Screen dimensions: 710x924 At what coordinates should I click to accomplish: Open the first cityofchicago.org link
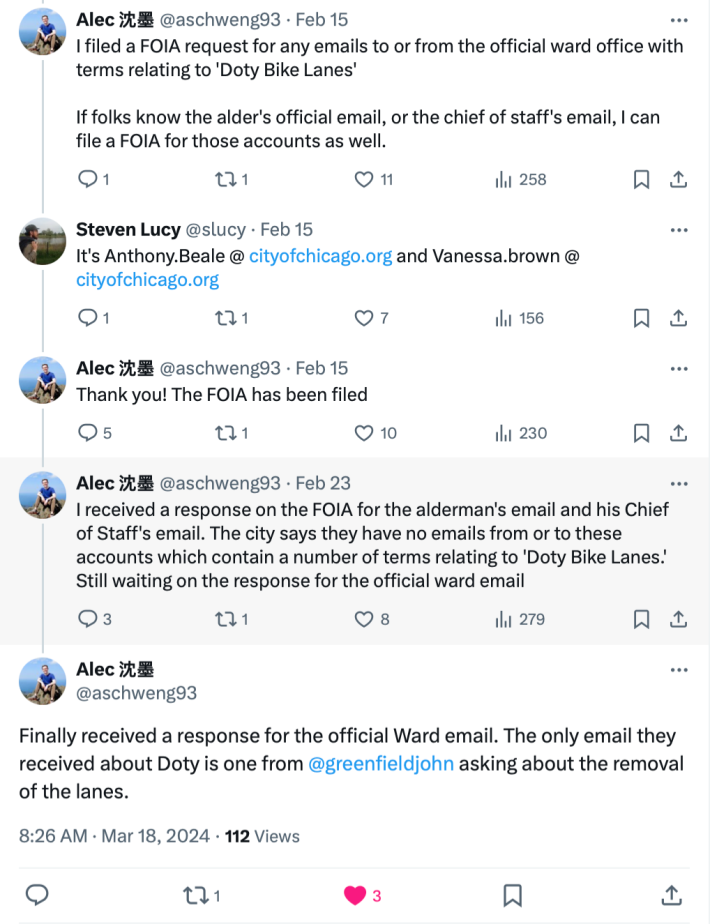tap(320, 256)
